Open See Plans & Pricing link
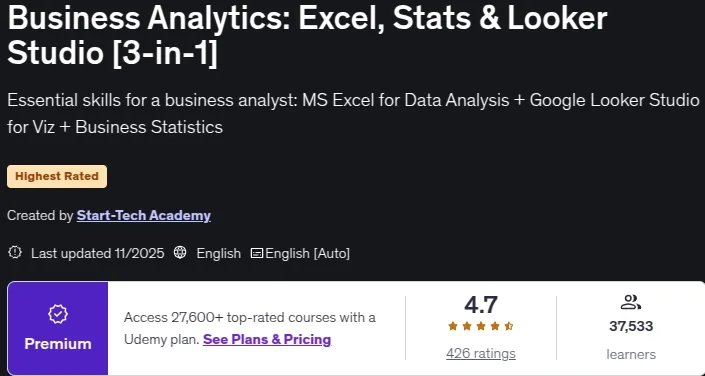This screenshot has height=376, width=705. pos(267,339)
